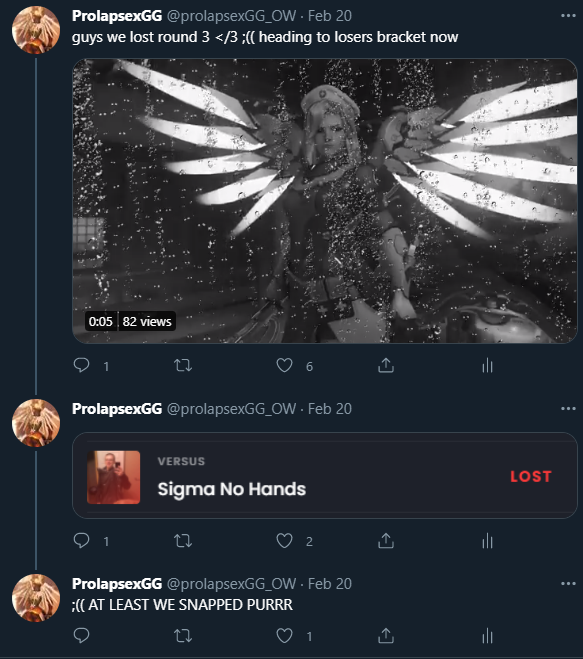
Task: View analytics for the first tweet
Action: (x=488, y=365)
